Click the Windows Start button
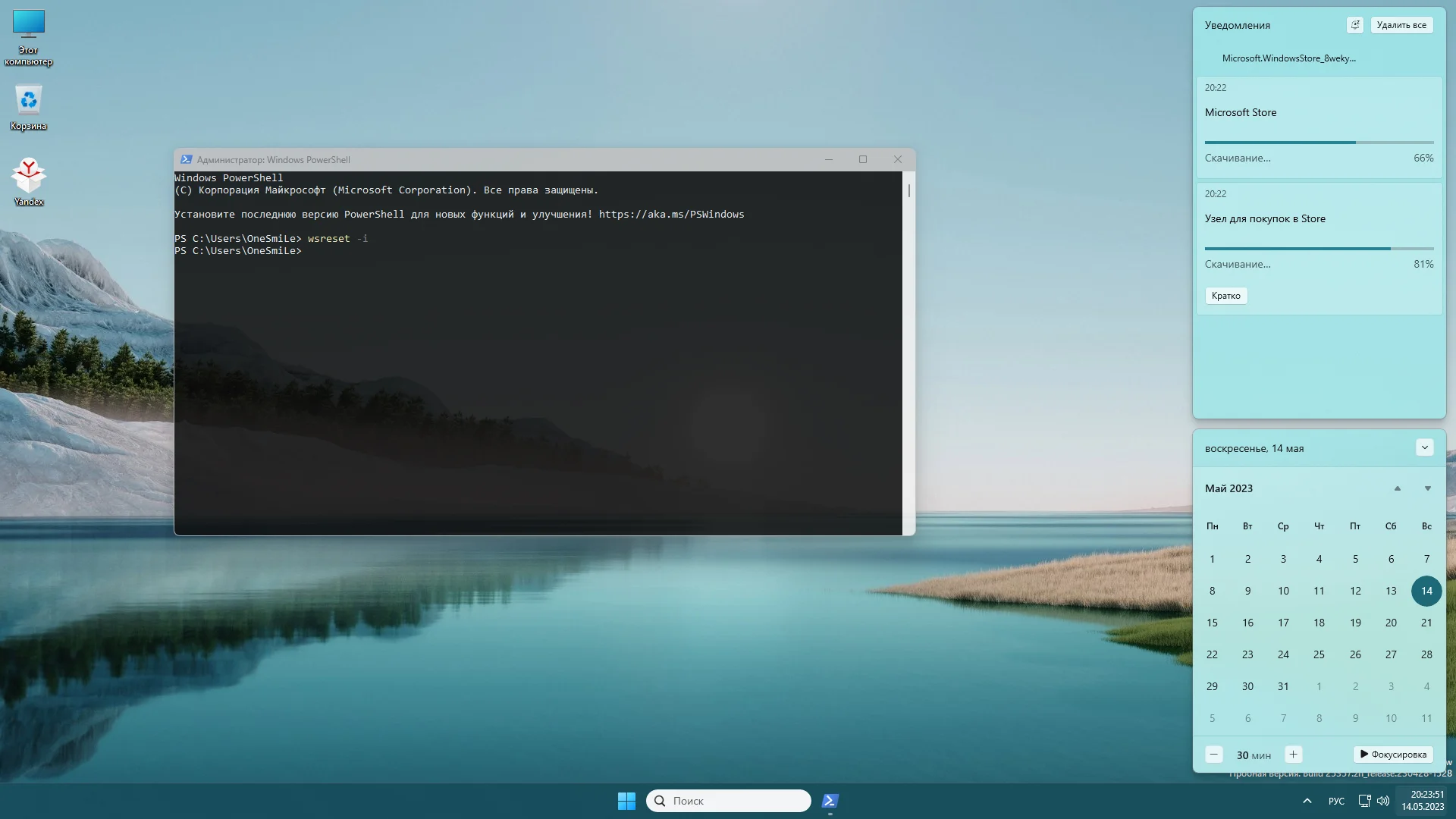This screenshot has width=1456, height=819. point(626,801)
